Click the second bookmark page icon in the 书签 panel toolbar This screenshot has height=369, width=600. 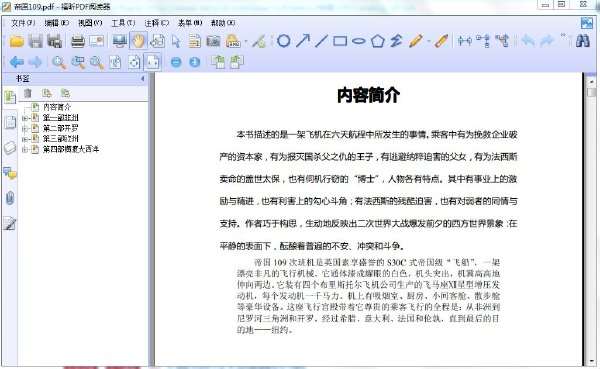click(x=65, y=93)
